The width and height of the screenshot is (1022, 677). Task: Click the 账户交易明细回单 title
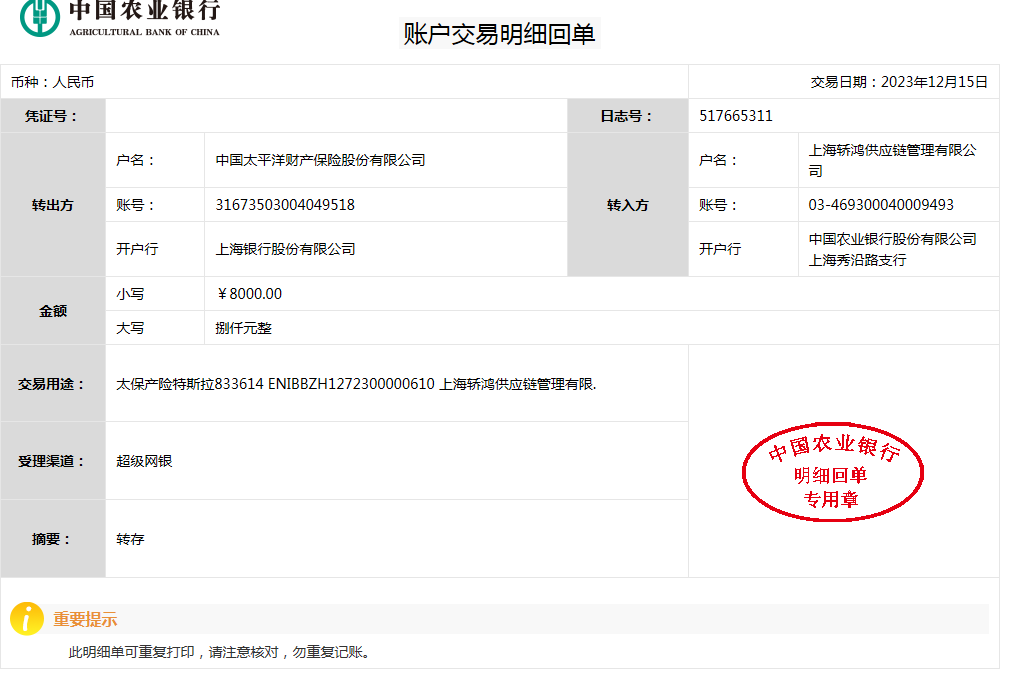pyautogui.click(x=499, y=34)
